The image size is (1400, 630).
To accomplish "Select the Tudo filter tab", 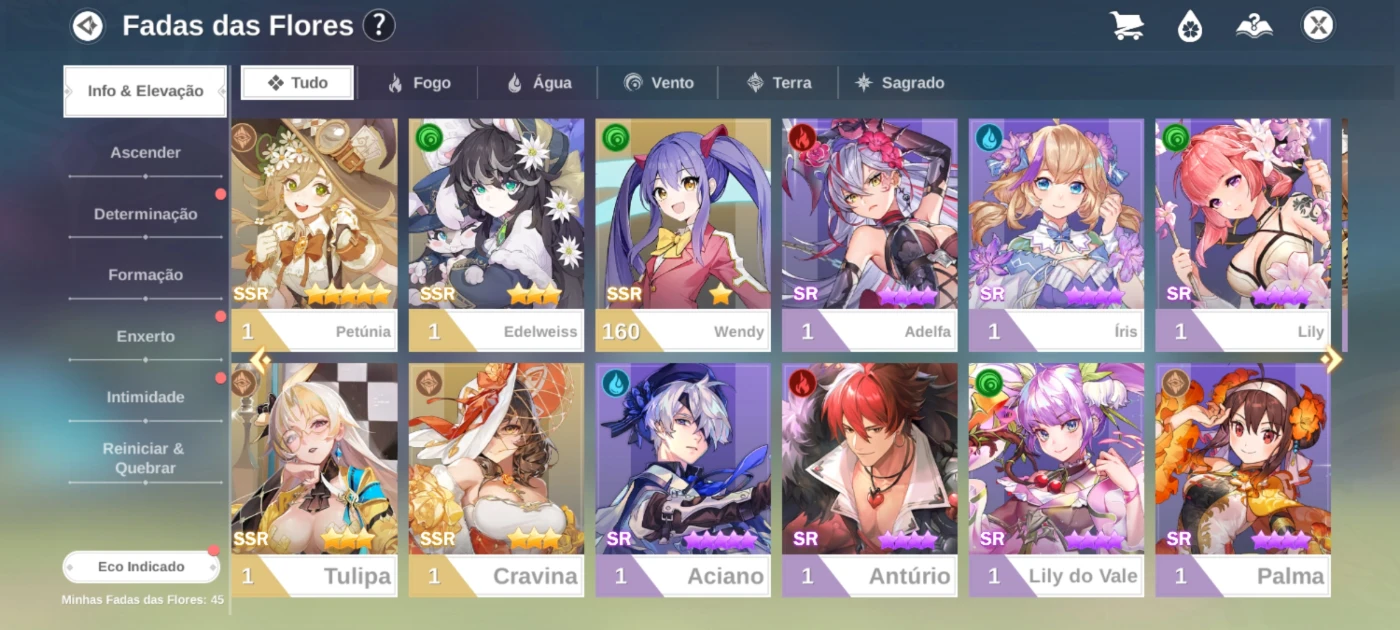I will (297, 83).
